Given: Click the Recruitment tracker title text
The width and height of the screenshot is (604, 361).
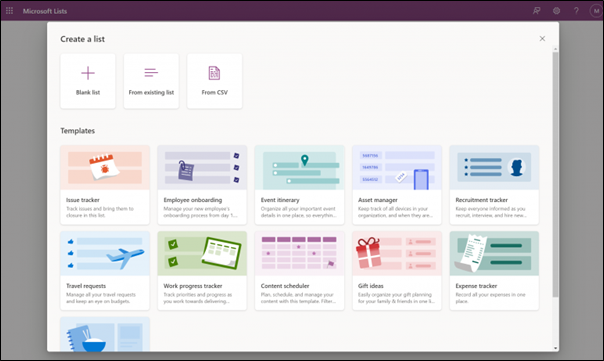Looking at the screenshot, I should point(482,200).
